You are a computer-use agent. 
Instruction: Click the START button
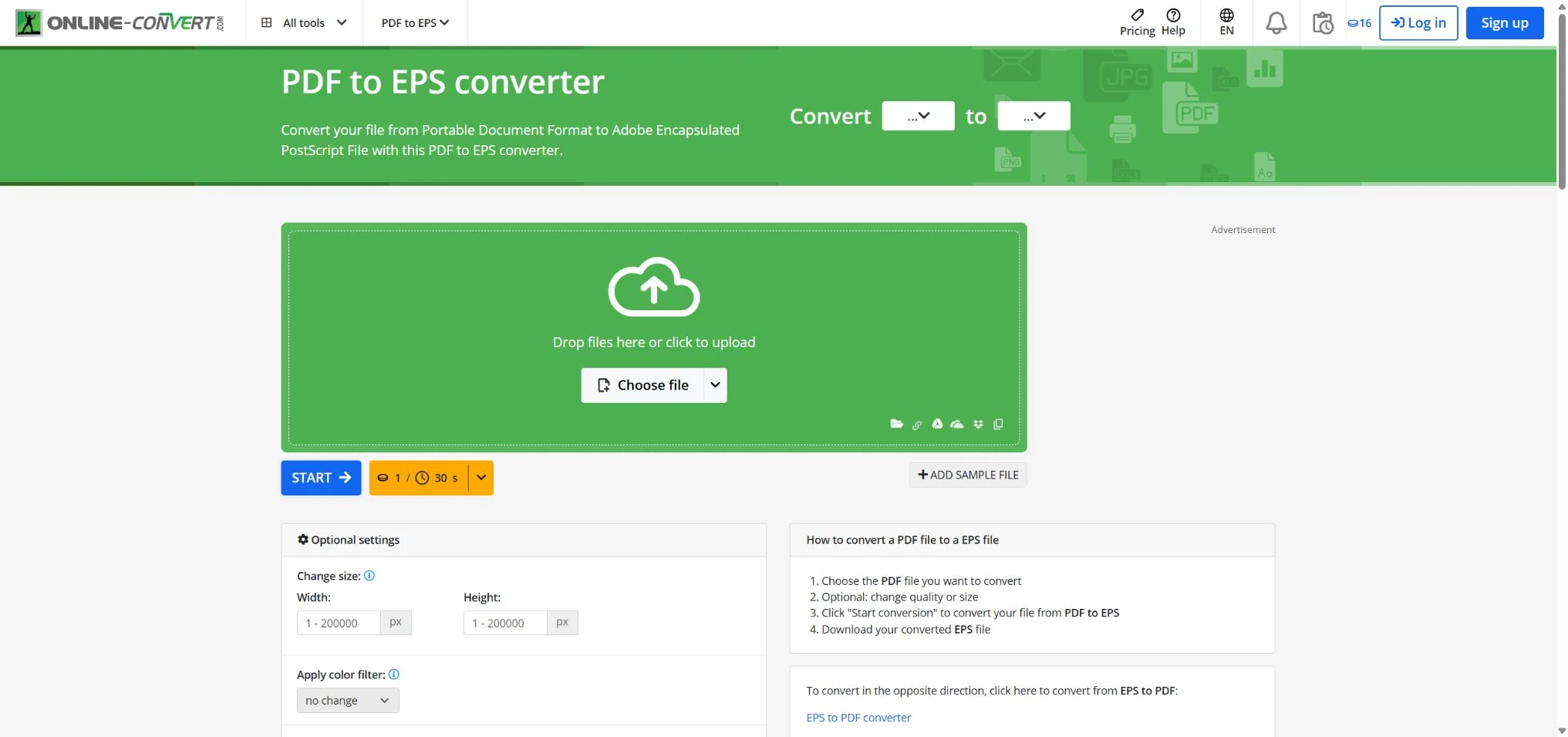pos(321,478)
